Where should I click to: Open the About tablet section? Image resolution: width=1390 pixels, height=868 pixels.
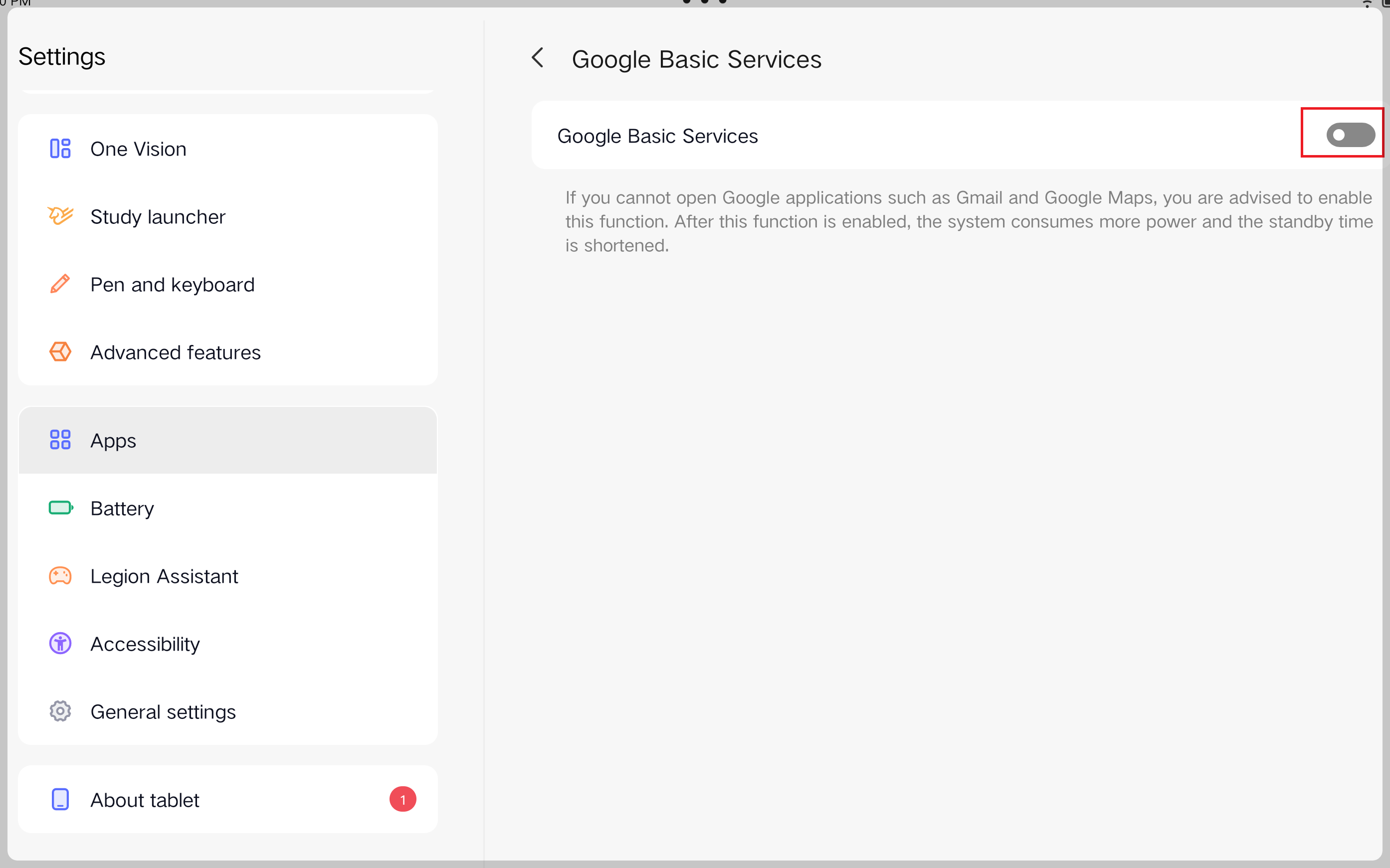tap(145, 800)
